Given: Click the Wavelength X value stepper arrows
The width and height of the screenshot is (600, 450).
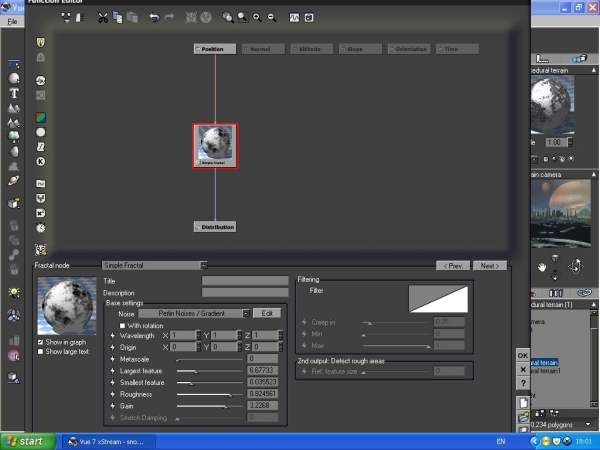Looking at the screenshot, I should click(198, 336).
